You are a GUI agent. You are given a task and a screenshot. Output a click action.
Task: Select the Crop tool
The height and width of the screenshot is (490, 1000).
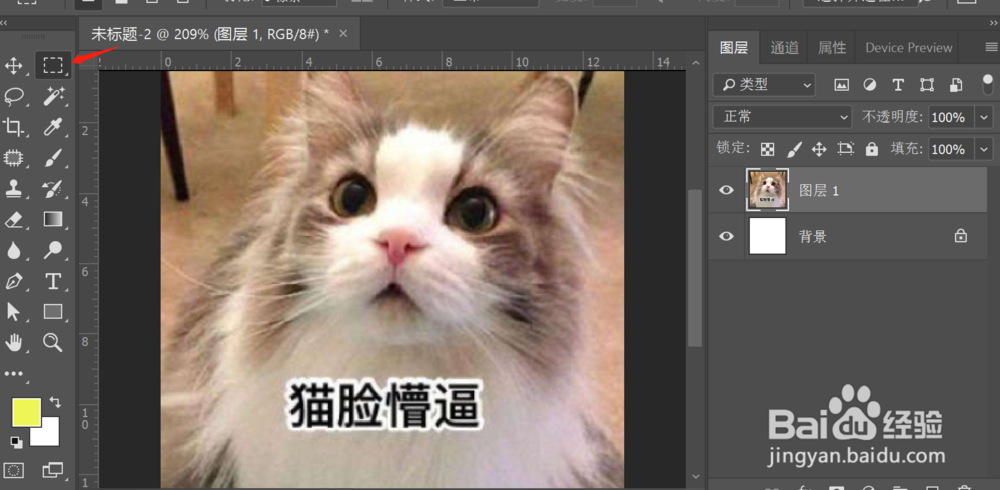click(14, 126)
